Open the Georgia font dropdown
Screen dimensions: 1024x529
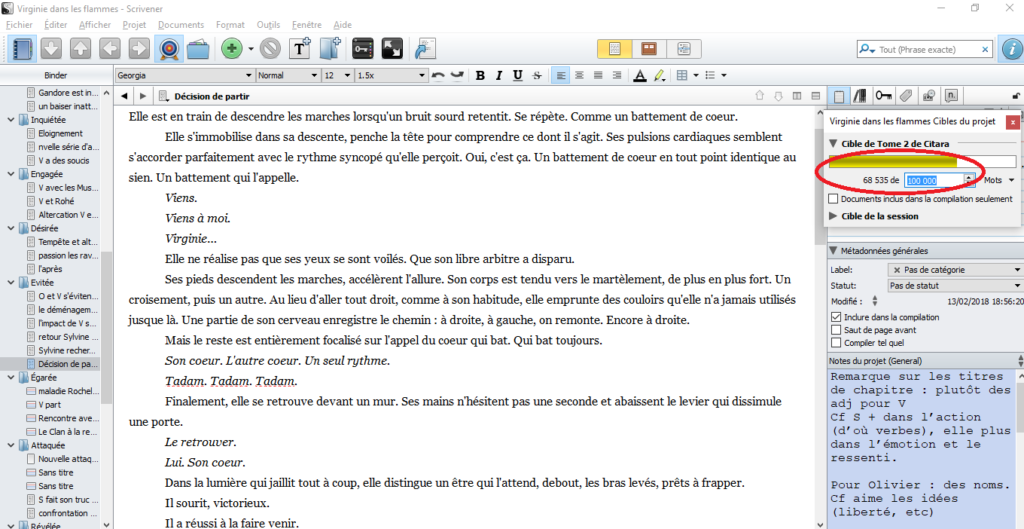tap(184, 76)
